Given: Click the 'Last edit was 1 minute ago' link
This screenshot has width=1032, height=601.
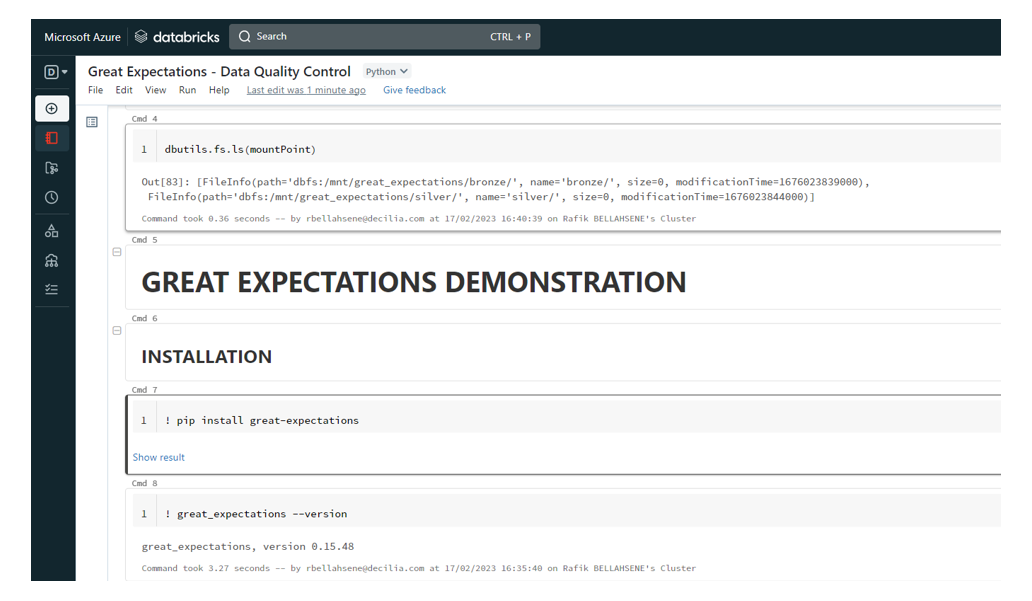Looking at the screenshot, I should (306, 90).
